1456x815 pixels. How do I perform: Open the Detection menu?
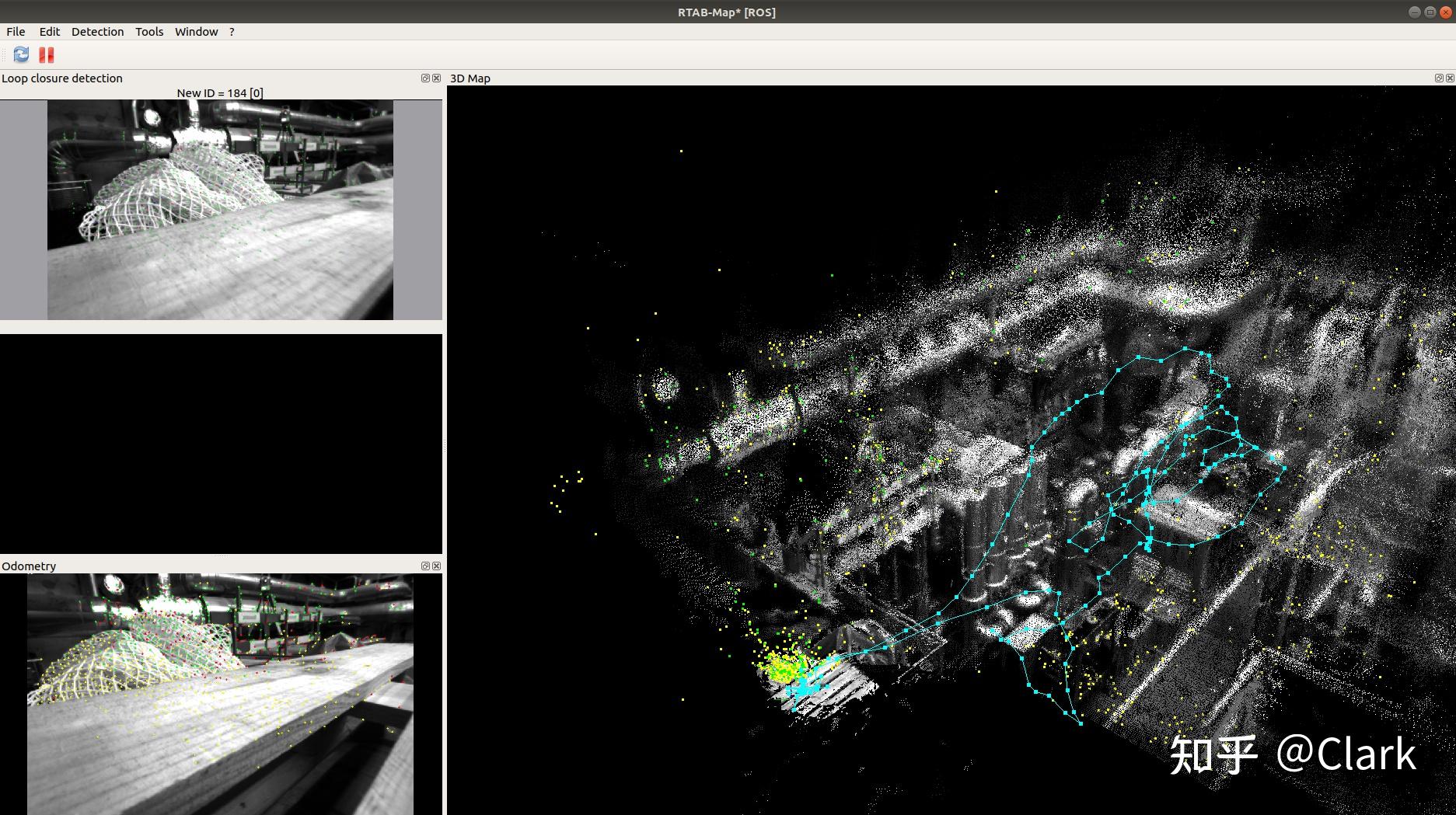click(97, 31)
